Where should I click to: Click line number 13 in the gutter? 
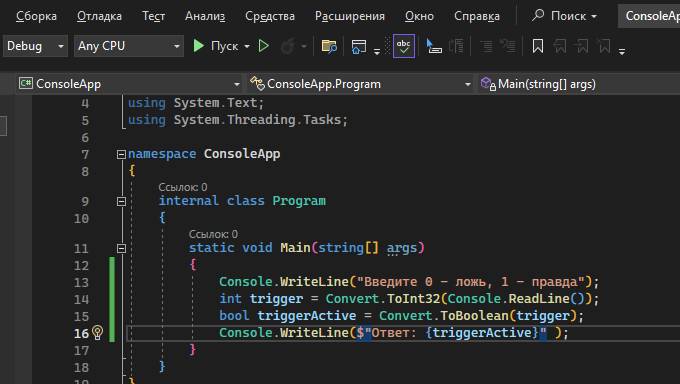[x=81, y=282]
